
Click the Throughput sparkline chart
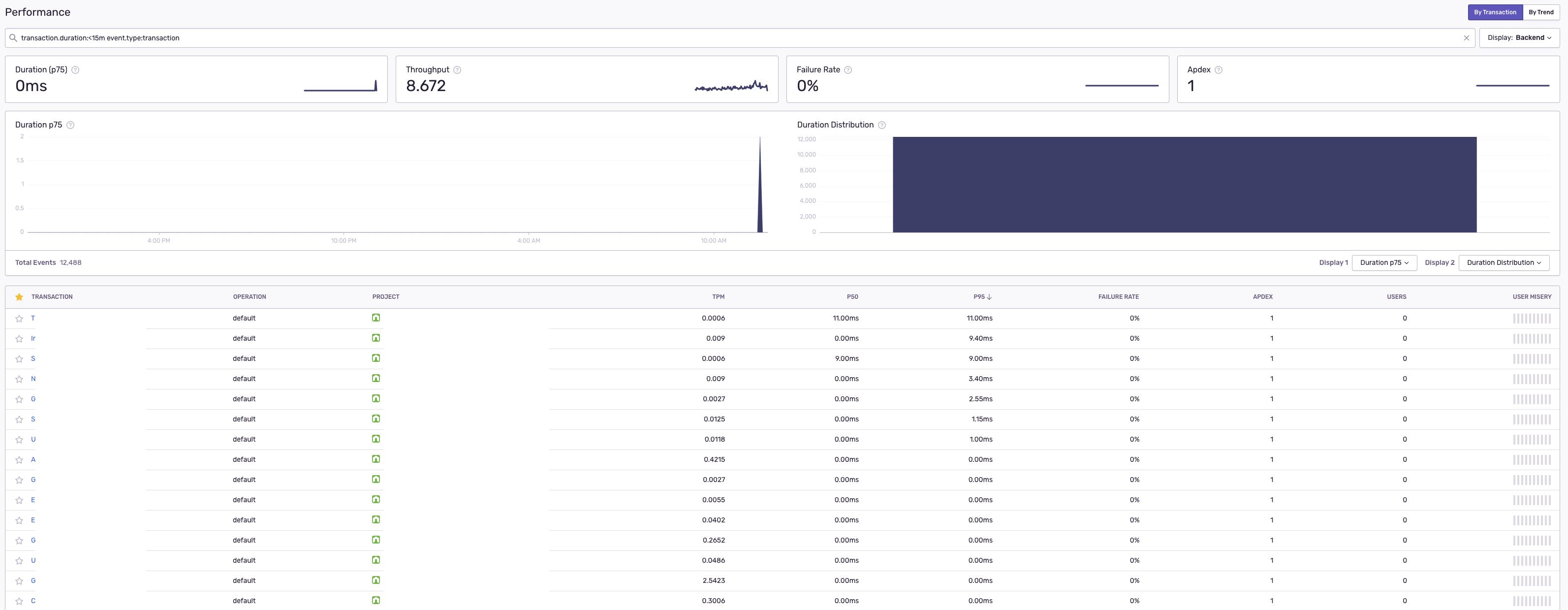731,87
